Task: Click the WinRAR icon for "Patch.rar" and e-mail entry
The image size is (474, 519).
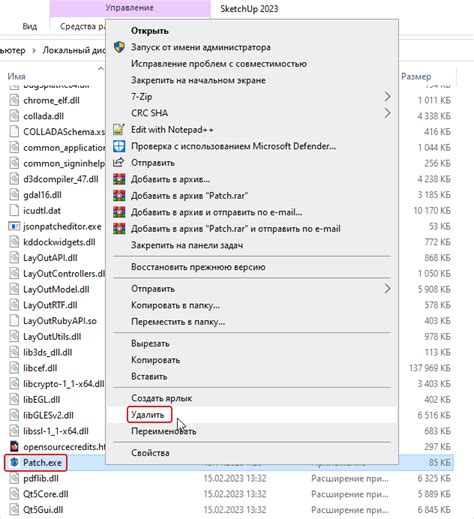Action: click(119, 229)
